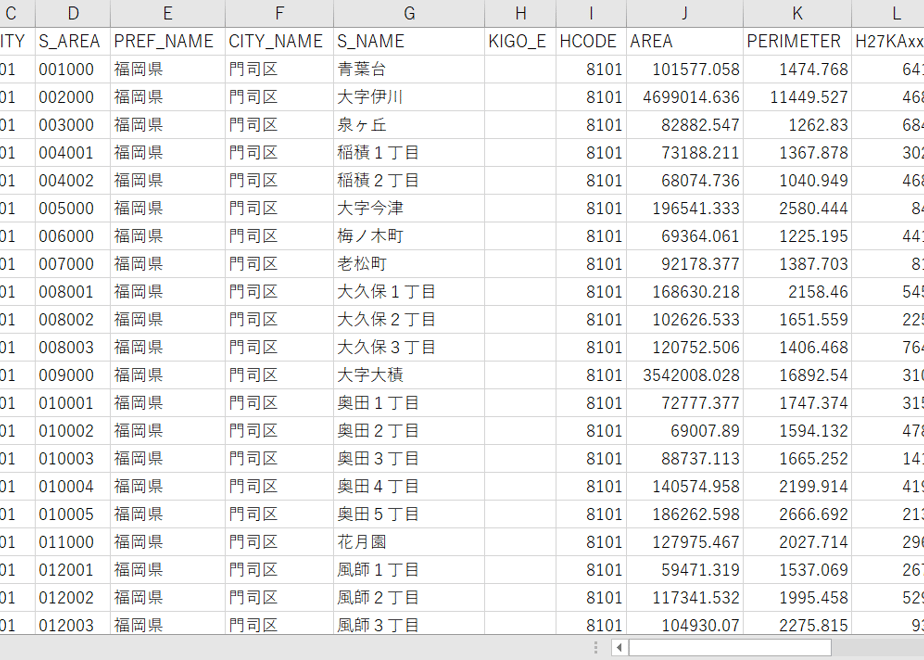This screenshot has width=924, height=660.
Task: Select cell 老松町
Action: point(409,264)
